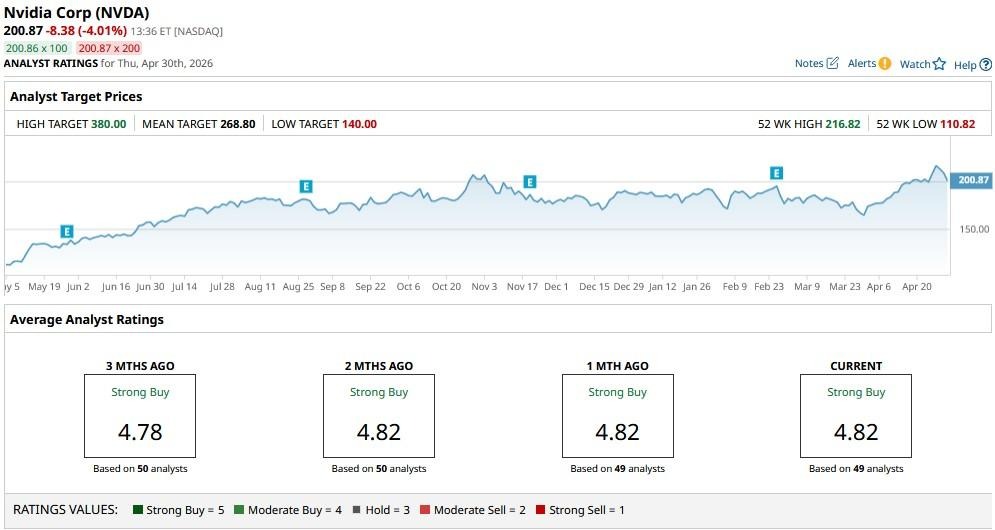Click 'Based on 50 analysts' under 3 MTHS AGO
The image size is (995, 530).
pos(140,469)
